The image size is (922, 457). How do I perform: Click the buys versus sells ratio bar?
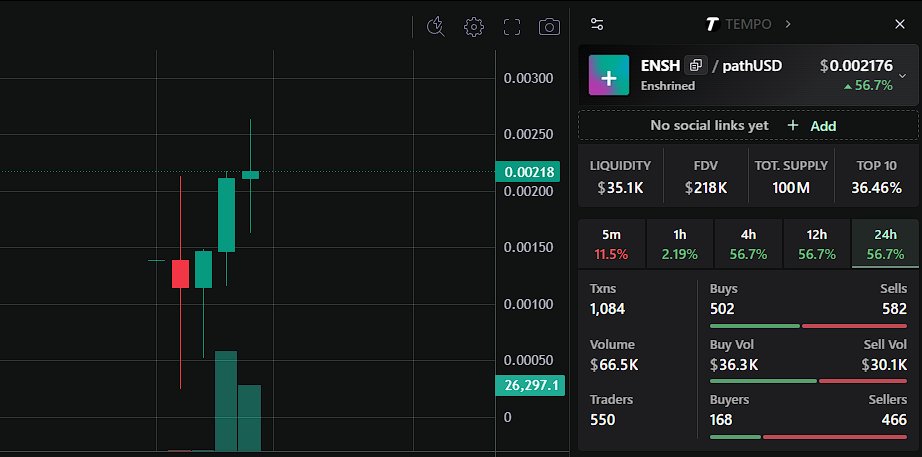pos(809,326)
